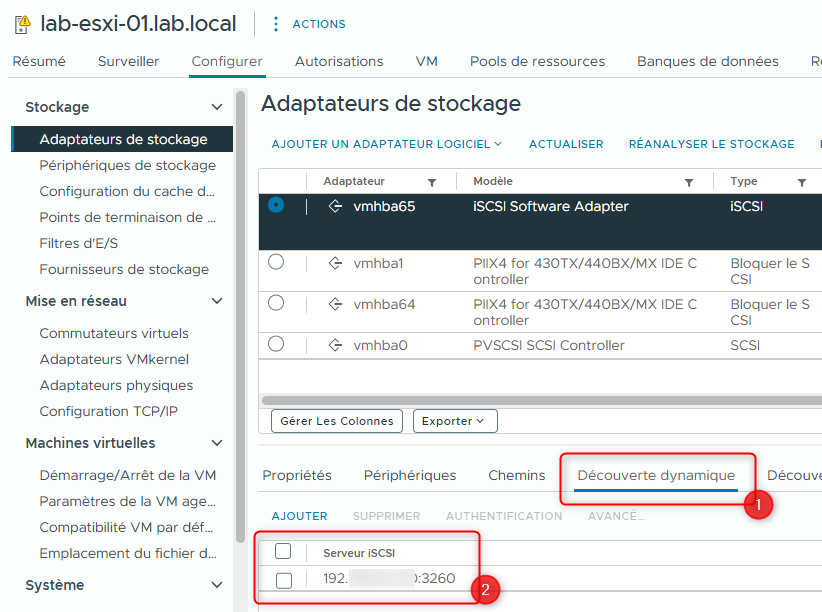Check the Serveur iSCSI header checkbox
The image size is (822, 612).
(x=284, y=551)
